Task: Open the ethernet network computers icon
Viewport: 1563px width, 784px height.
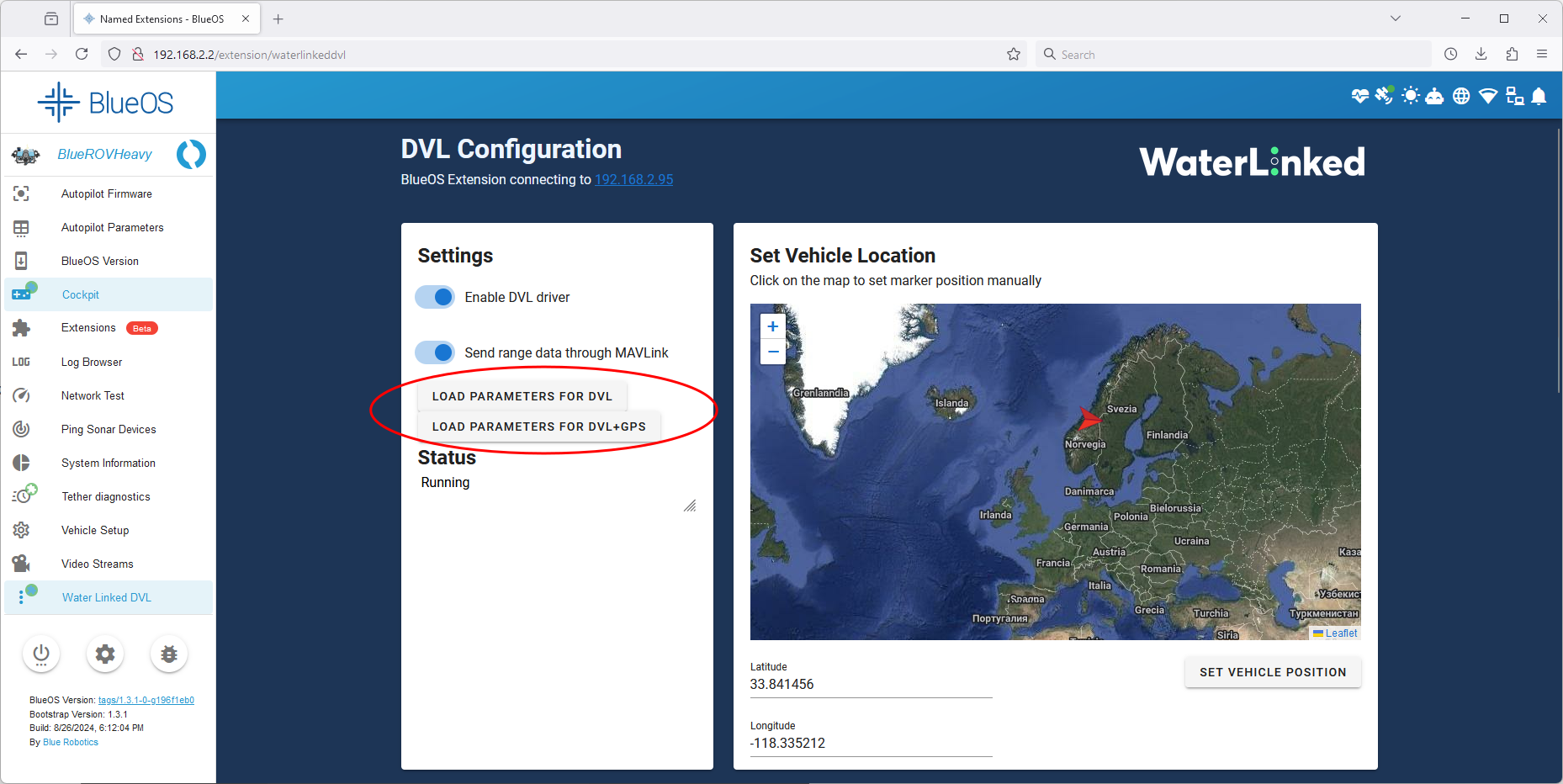Action: coord(1515,96)
